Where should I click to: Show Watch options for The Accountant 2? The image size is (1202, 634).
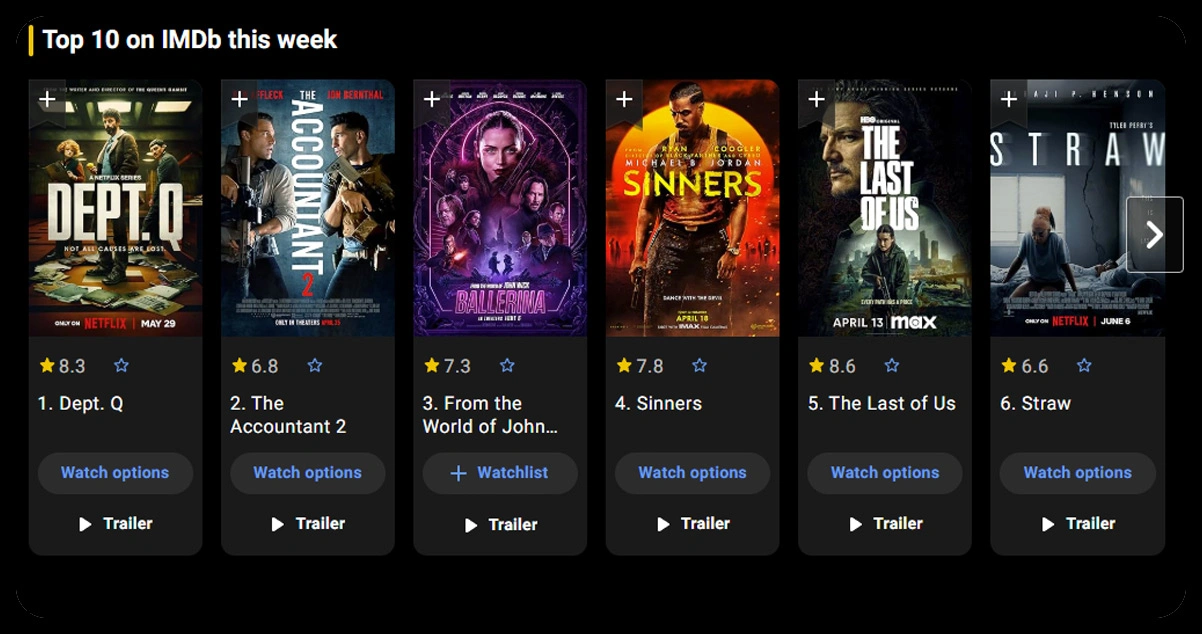[307, 473]
